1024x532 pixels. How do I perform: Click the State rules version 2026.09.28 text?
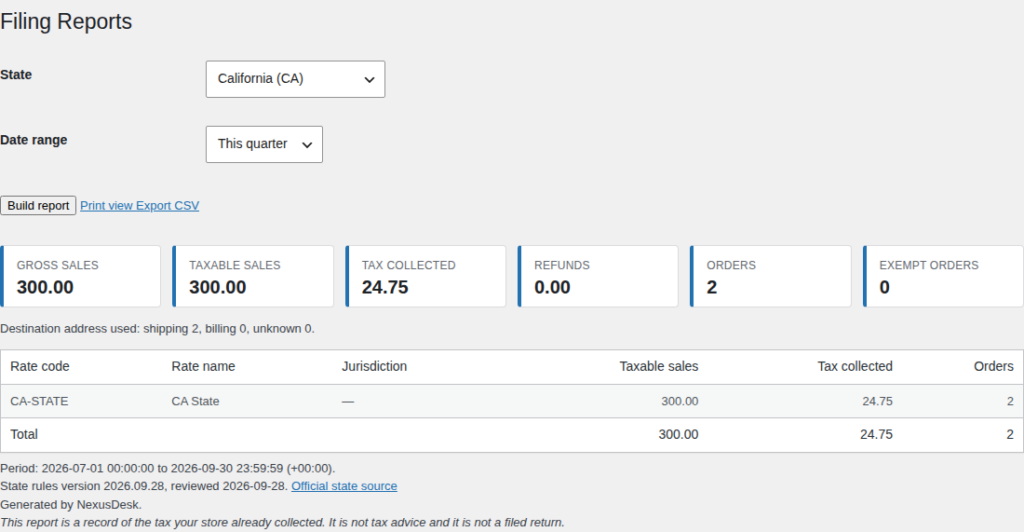tap(144, 486)
